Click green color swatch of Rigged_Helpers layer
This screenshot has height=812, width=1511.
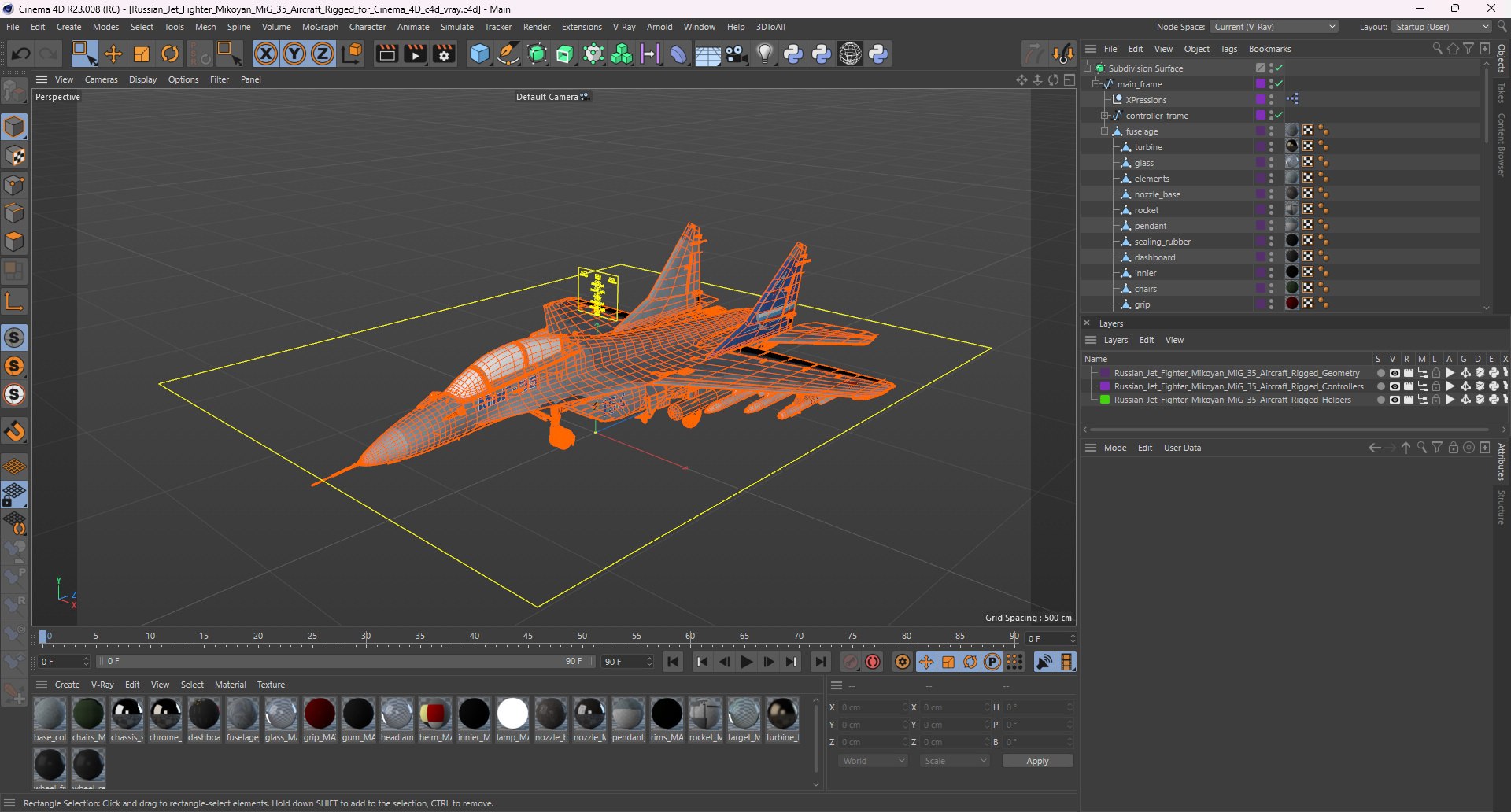click(x=1105, y=400)
